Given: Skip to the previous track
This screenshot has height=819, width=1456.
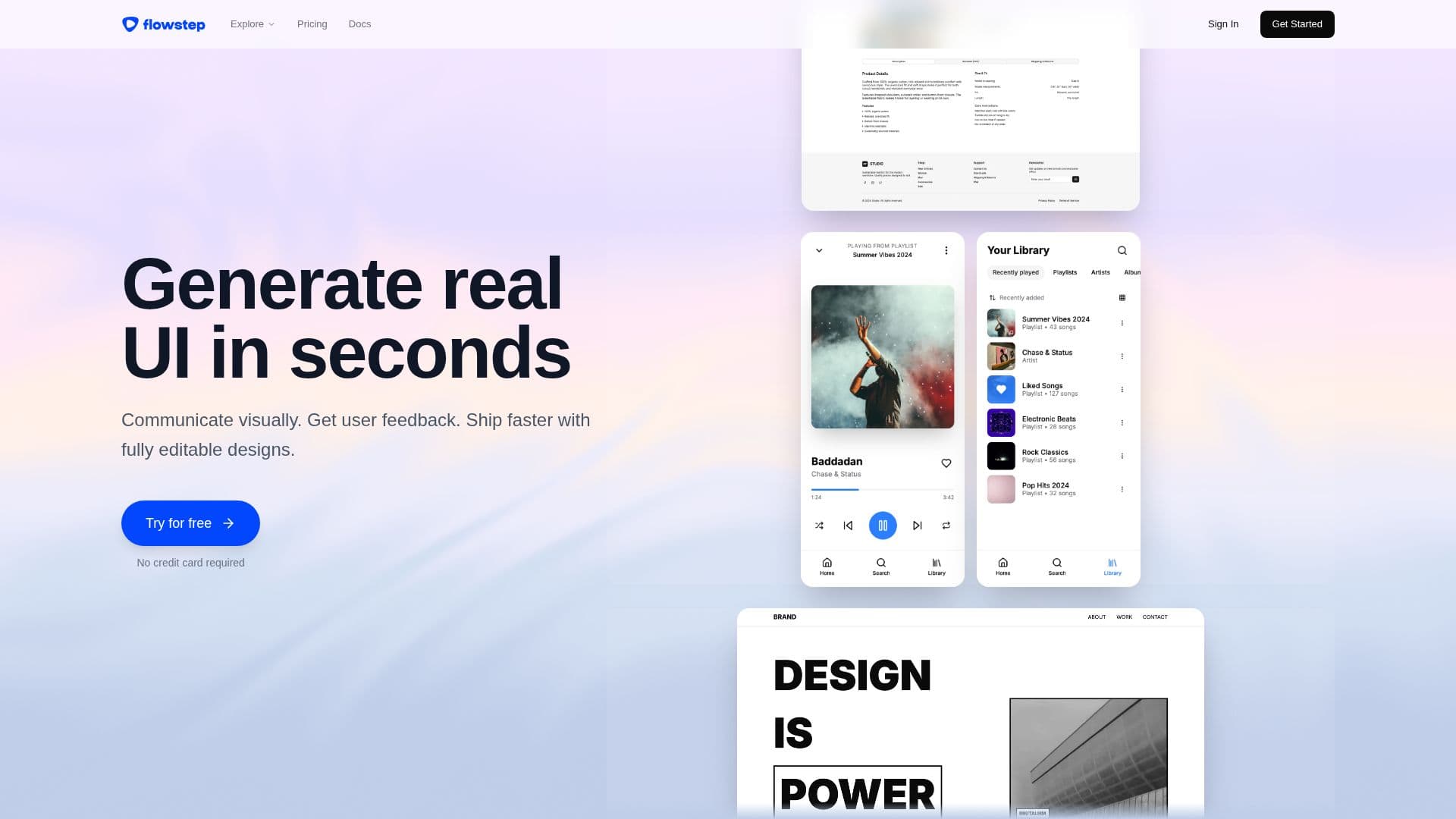Looking at the screenshot, I should pyautogui.click(x=848, y=526).
